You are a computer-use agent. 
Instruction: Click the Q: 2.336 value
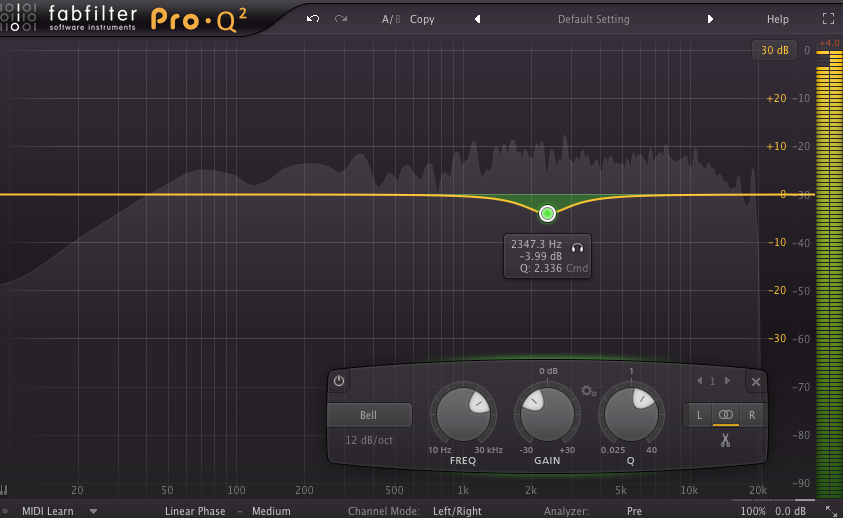click(541, 268)
